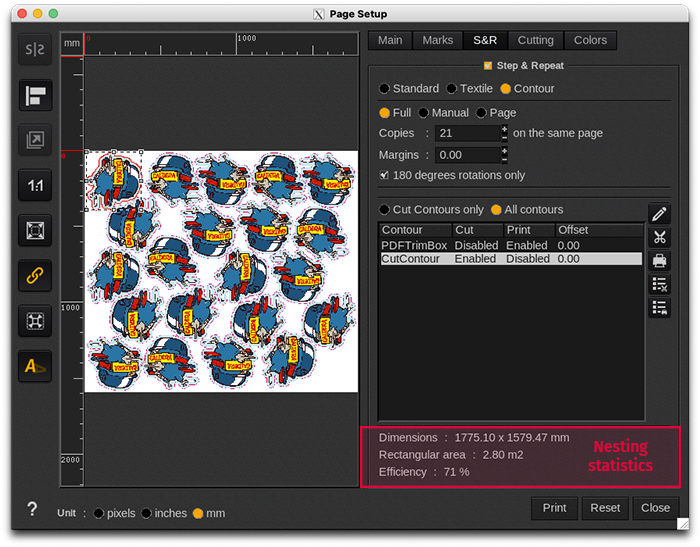Image resolution: width=700 pixels, height=547 pixels.
Task: Click the S|S mirror icon in left sidebar
Action: pyautogui.click(x=35, y=49)
